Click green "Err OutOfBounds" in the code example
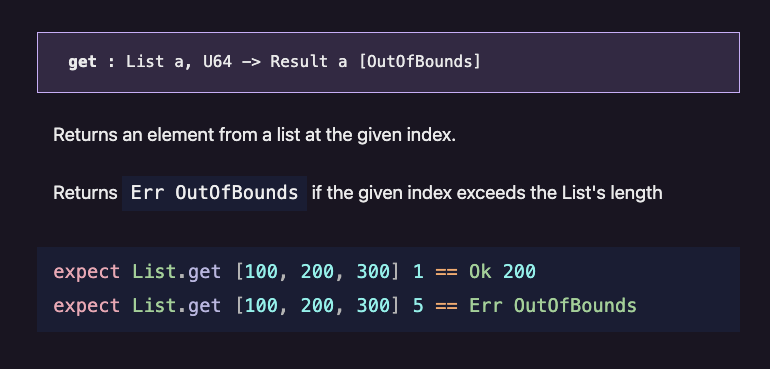Viewport: 770px width, 369px height. (553, 306)
